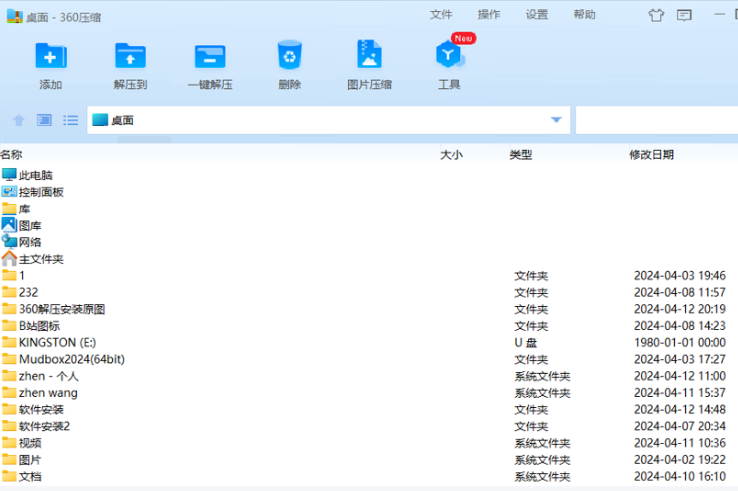Switch to large icon view mode
The height and width of the screenshot is (491, 738).
pos(44,120)
